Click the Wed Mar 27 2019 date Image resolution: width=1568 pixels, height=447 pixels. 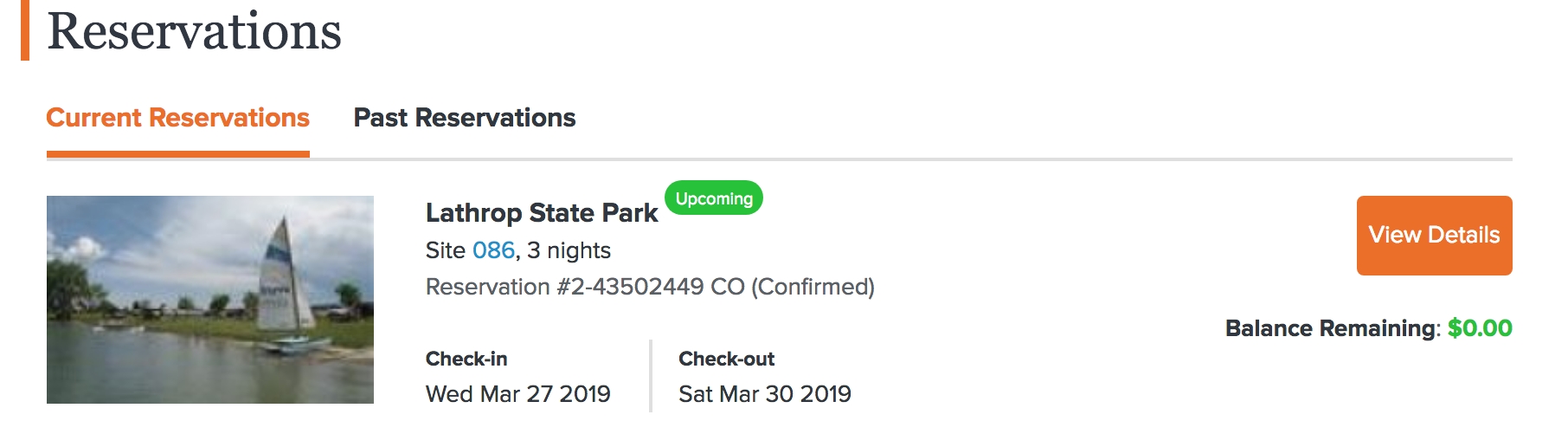pos(517,394)
